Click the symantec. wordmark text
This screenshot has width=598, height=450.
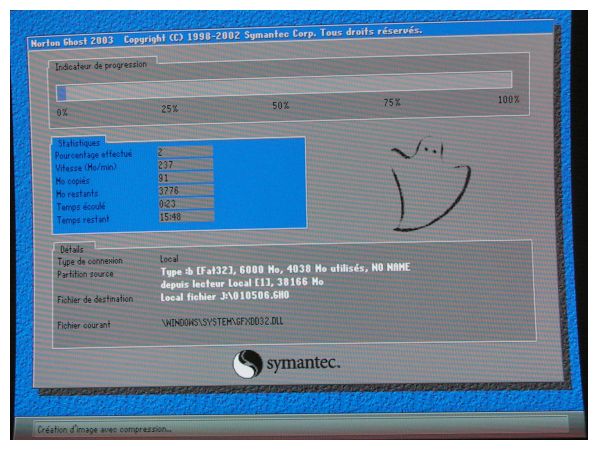pyautogui.click(x=303, y=363)
